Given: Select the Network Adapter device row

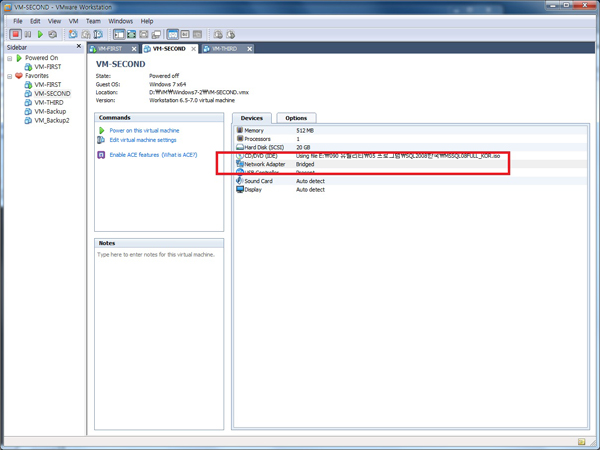Looking at the screenshot, I should coord(411,164).
